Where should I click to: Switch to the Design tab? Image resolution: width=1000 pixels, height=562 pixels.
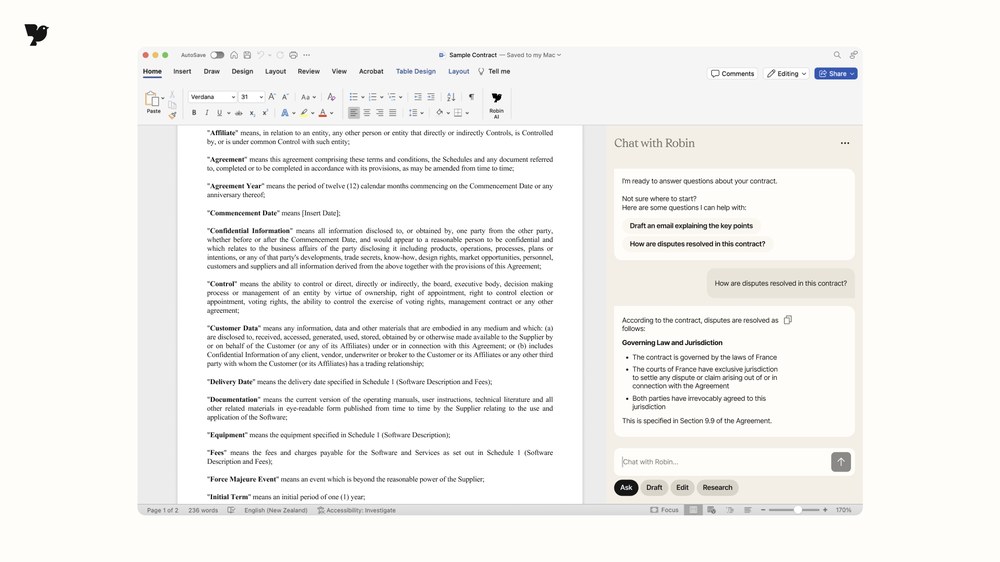coord(242,71)
